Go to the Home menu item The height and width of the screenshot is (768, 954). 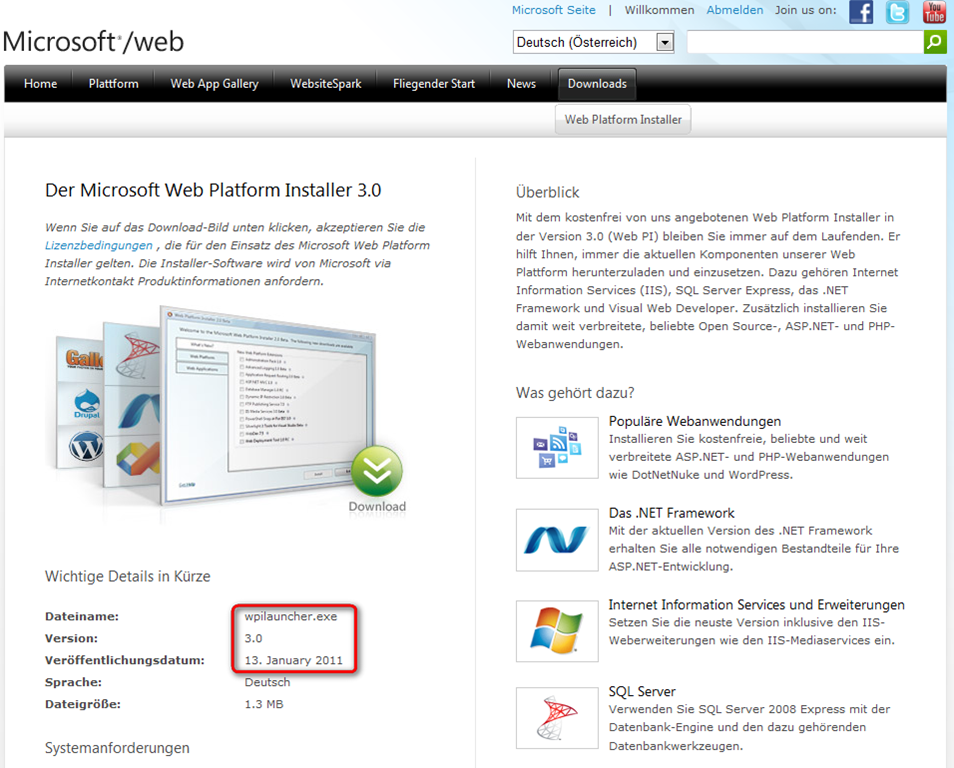coord(41,83)
